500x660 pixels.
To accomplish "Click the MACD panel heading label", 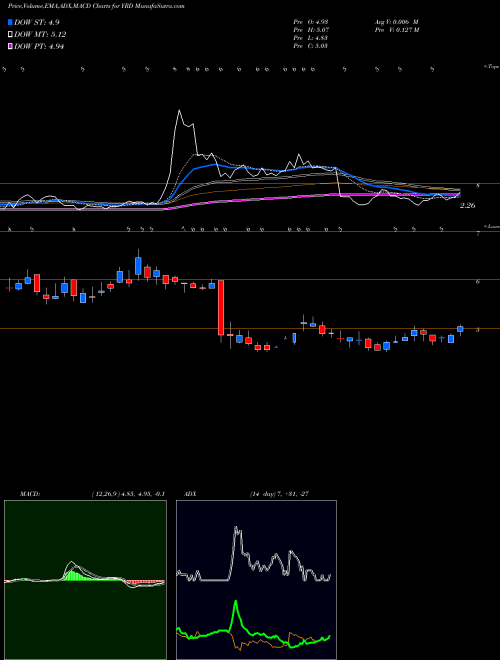I will 30,493.
